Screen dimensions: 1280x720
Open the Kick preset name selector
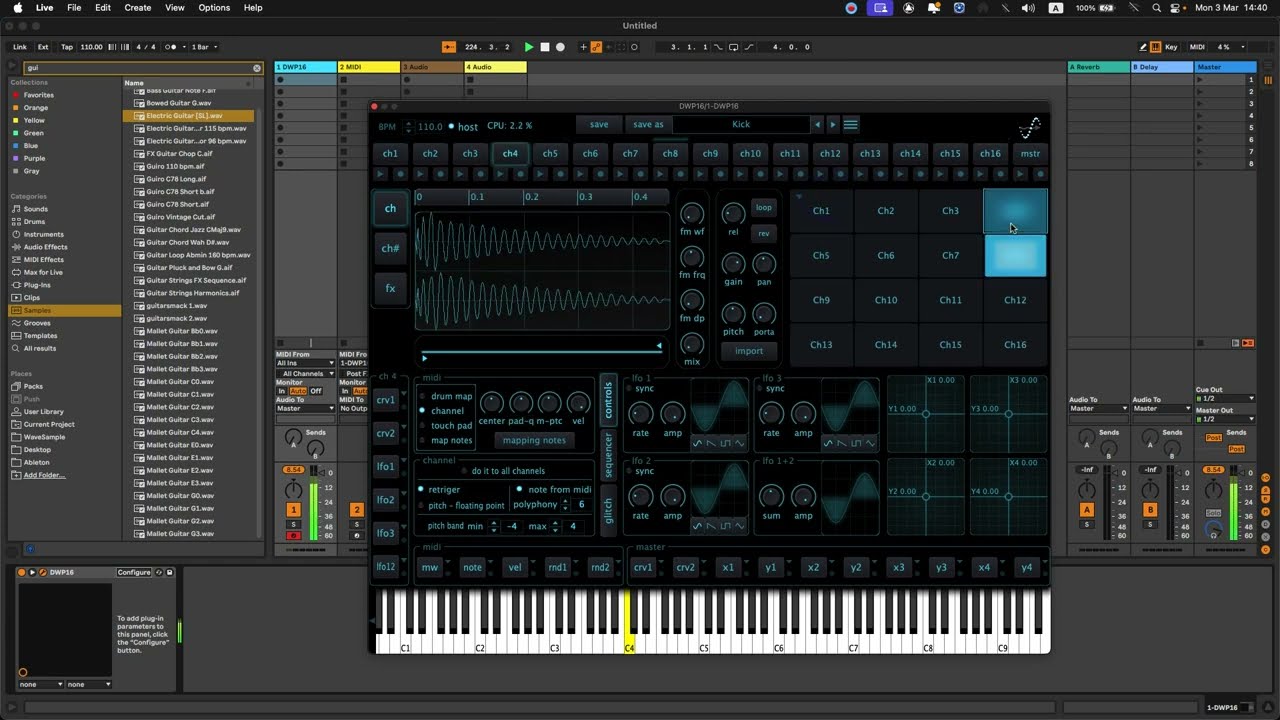(x=741, y=125)
